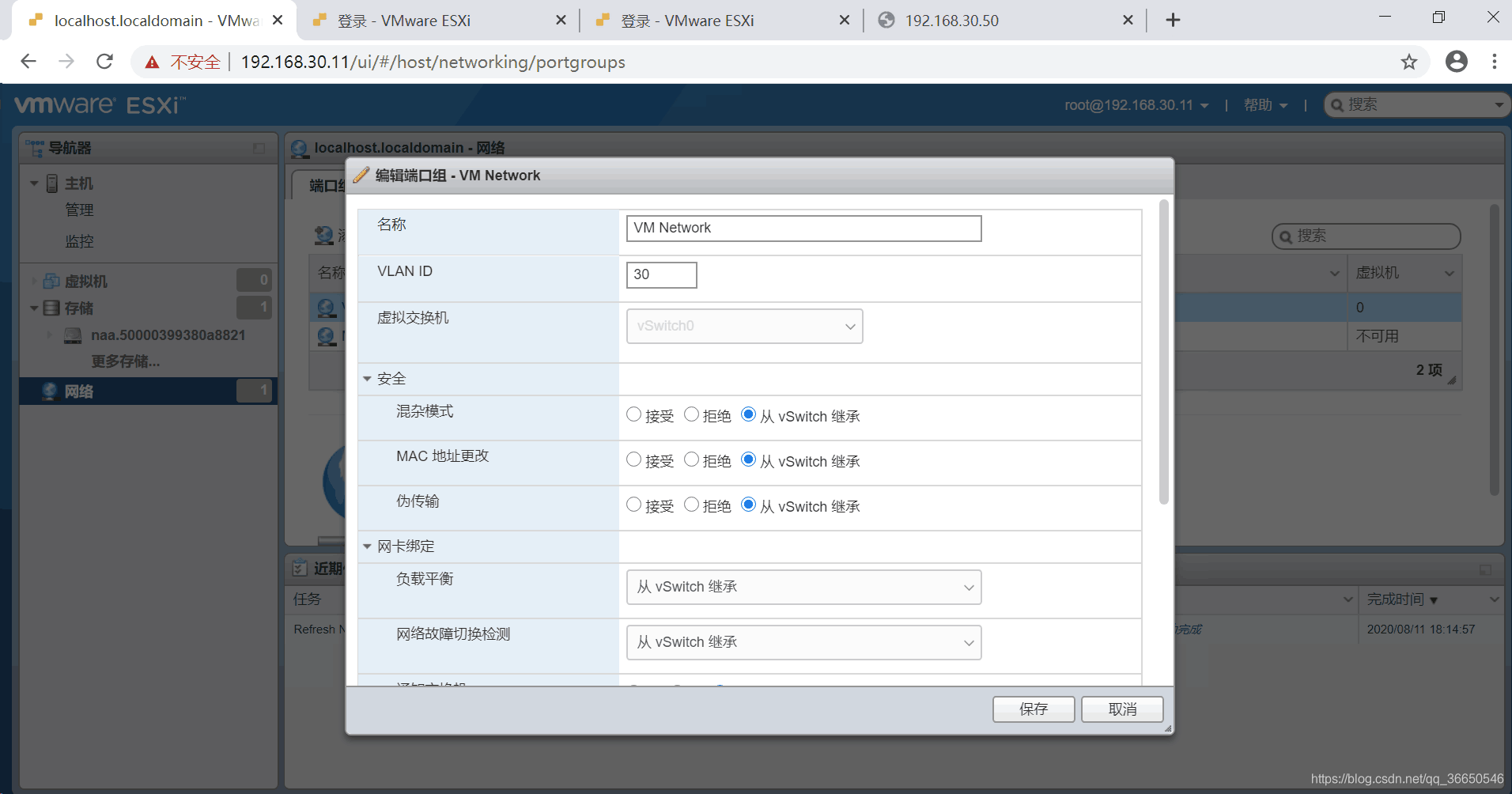The height and width of the screenshot is (794, 1512).
Task: Click the browser back arrow
Action: coord(28,62)
